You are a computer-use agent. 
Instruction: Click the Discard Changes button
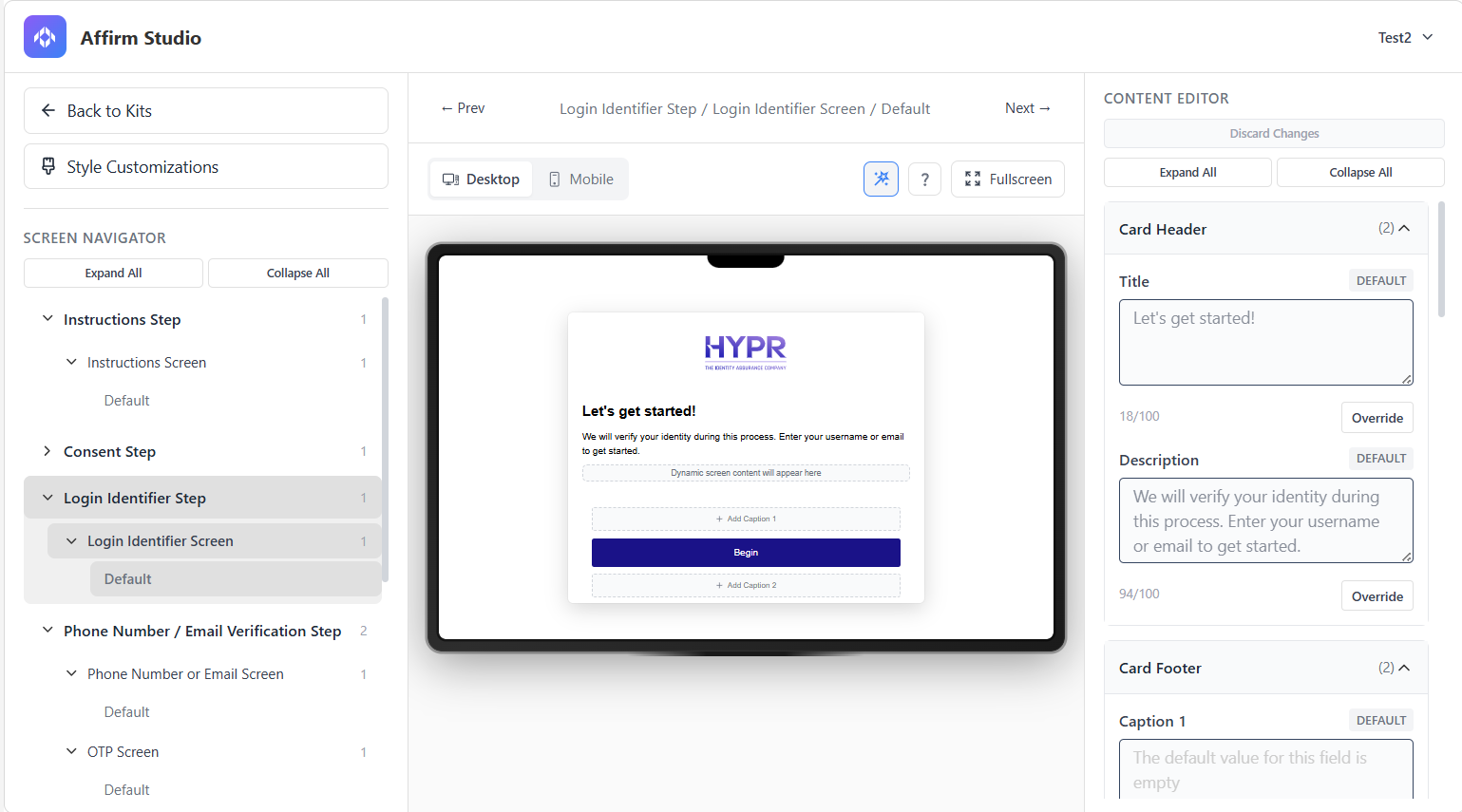[1273, 134]
